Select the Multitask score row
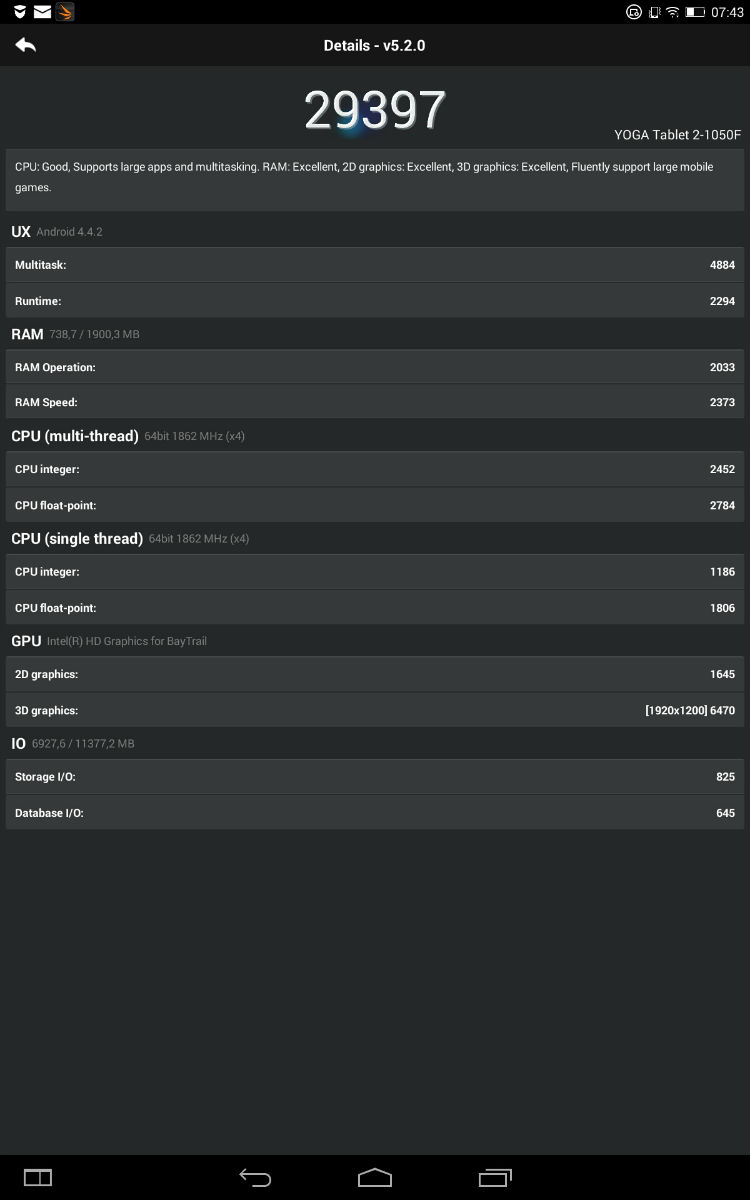The width and height of the screenshot is (750, 1200). (375, 265)
